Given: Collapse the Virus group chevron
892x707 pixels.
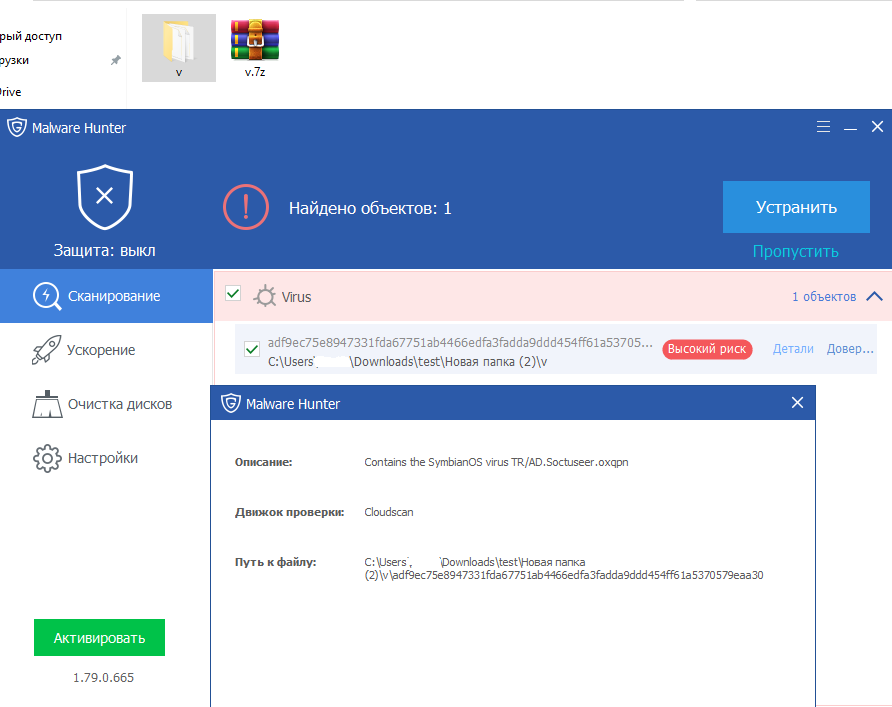Looking at the screenshot, I should (x=874, y=296).
